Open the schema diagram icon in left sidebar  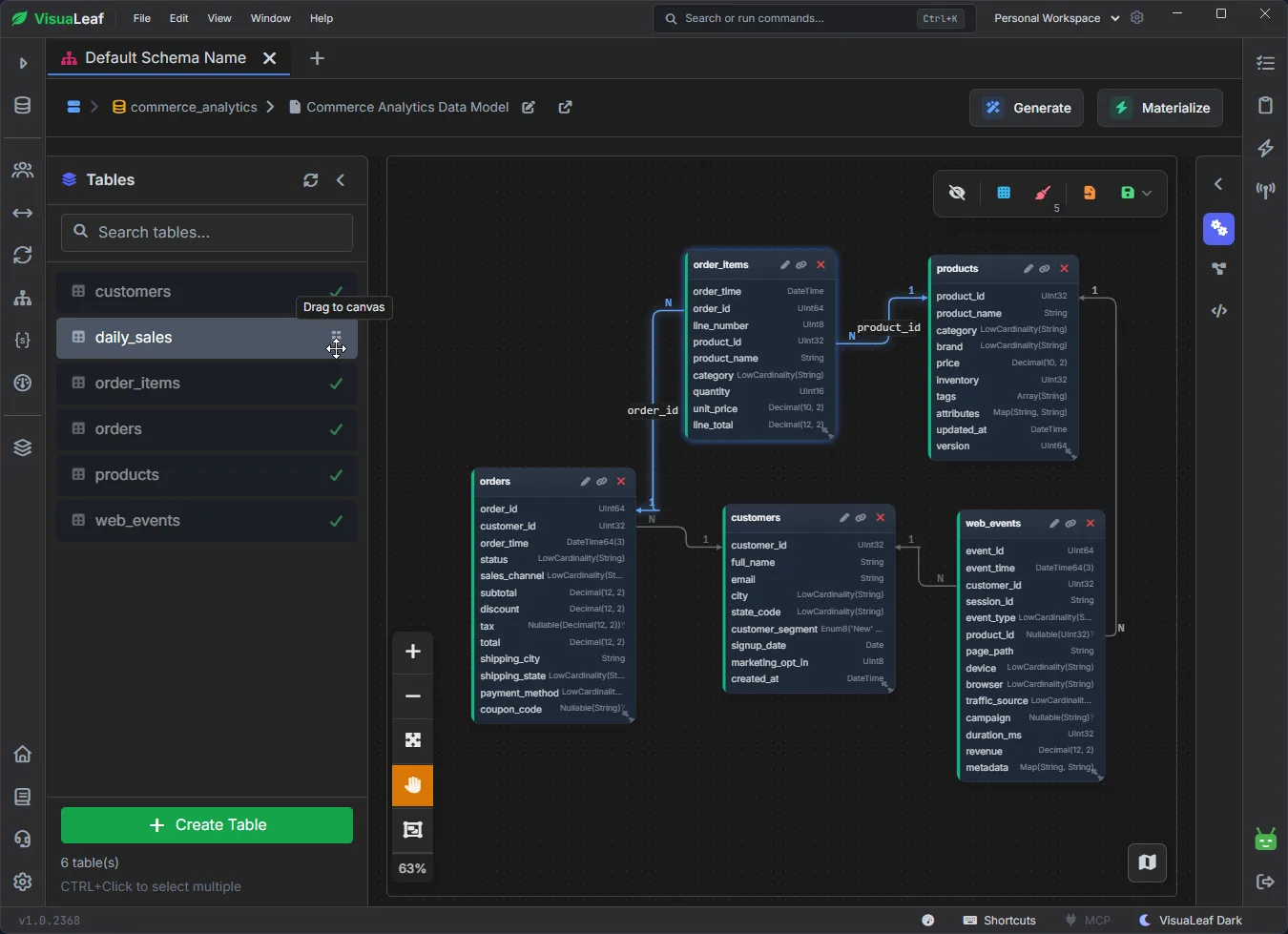[23, 298]
